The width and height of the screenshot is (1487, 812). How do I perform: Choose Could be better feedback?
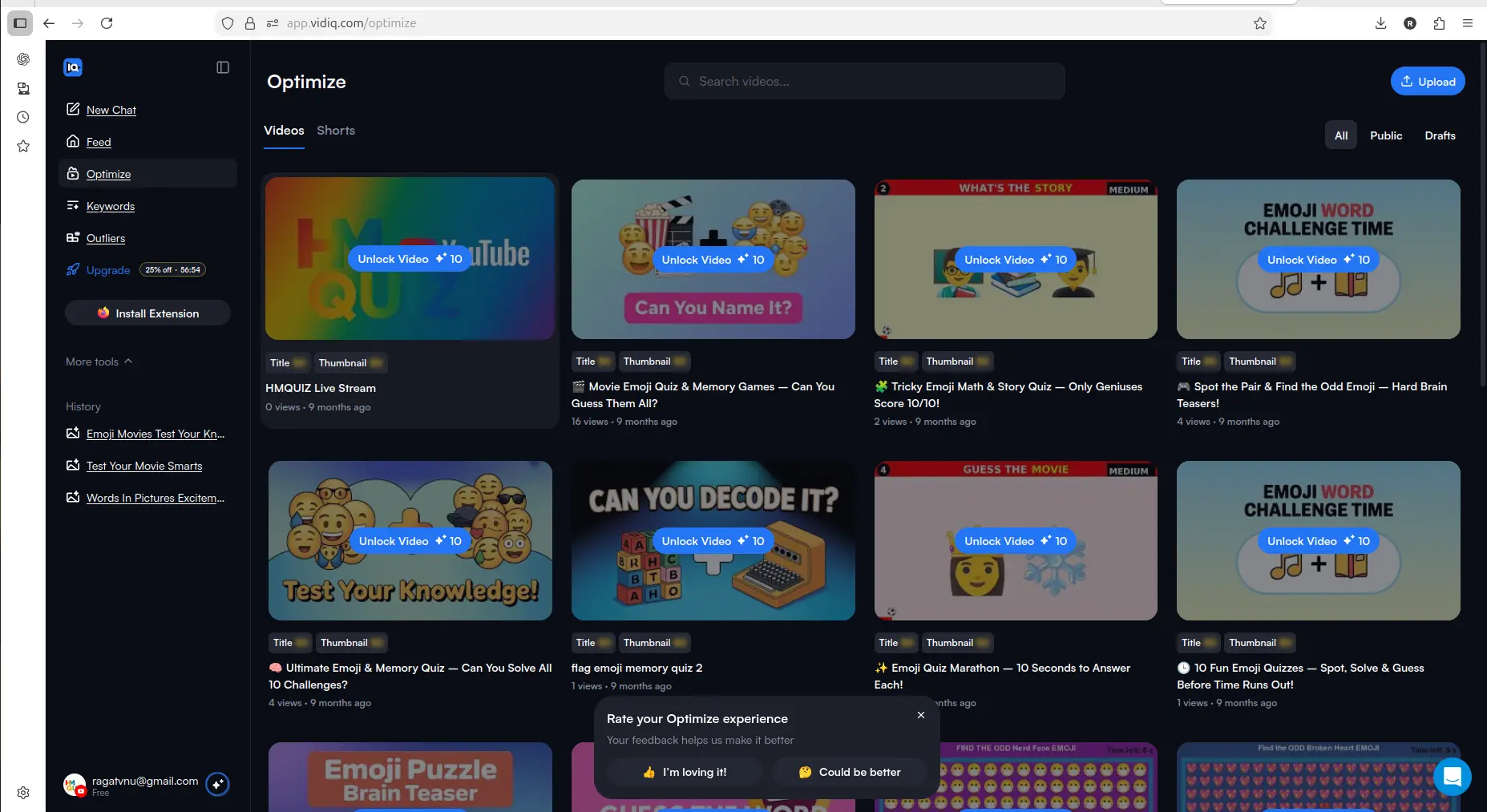[850, 772]
